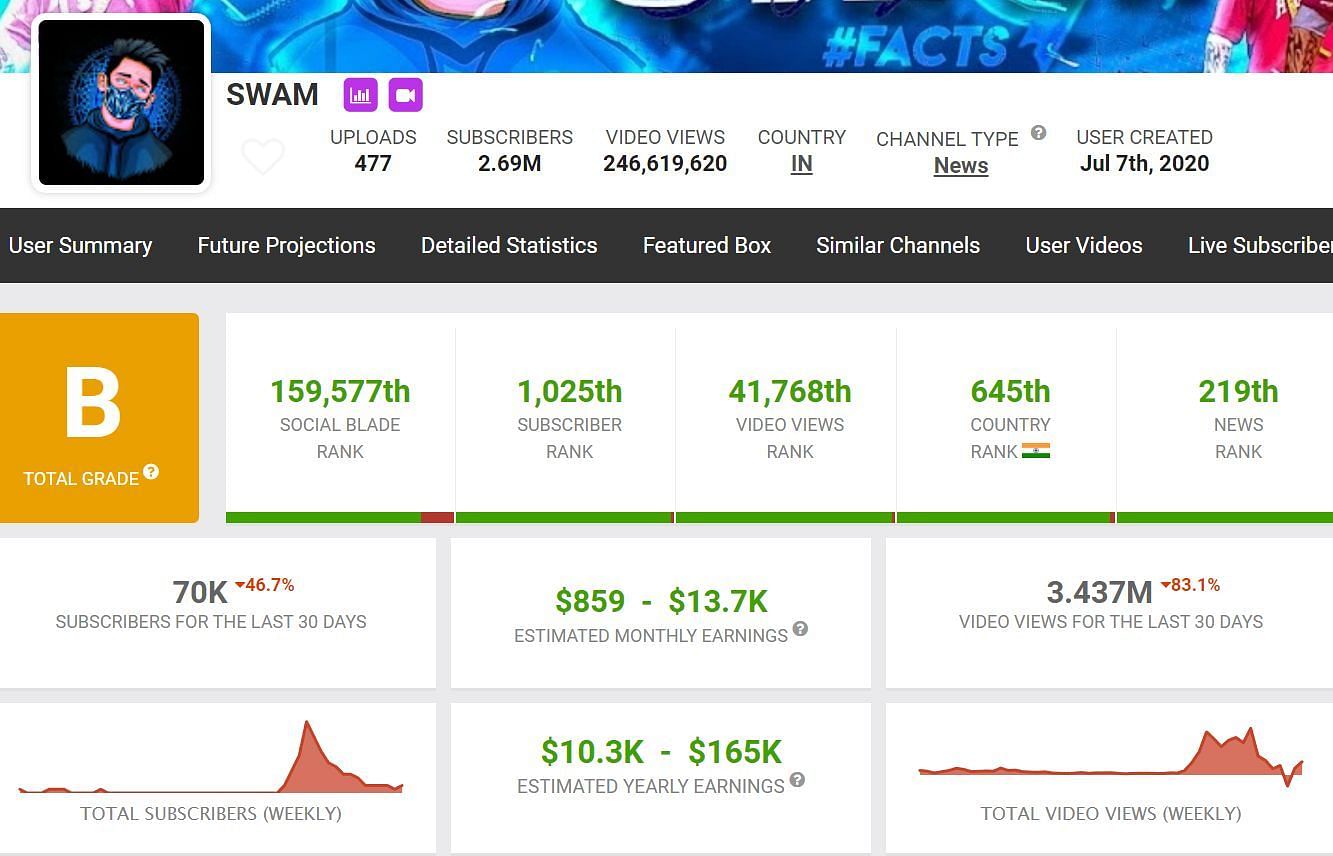1333x856 pixels.
Task: Click the 41,768th video views rank
Action: [790, 391]
